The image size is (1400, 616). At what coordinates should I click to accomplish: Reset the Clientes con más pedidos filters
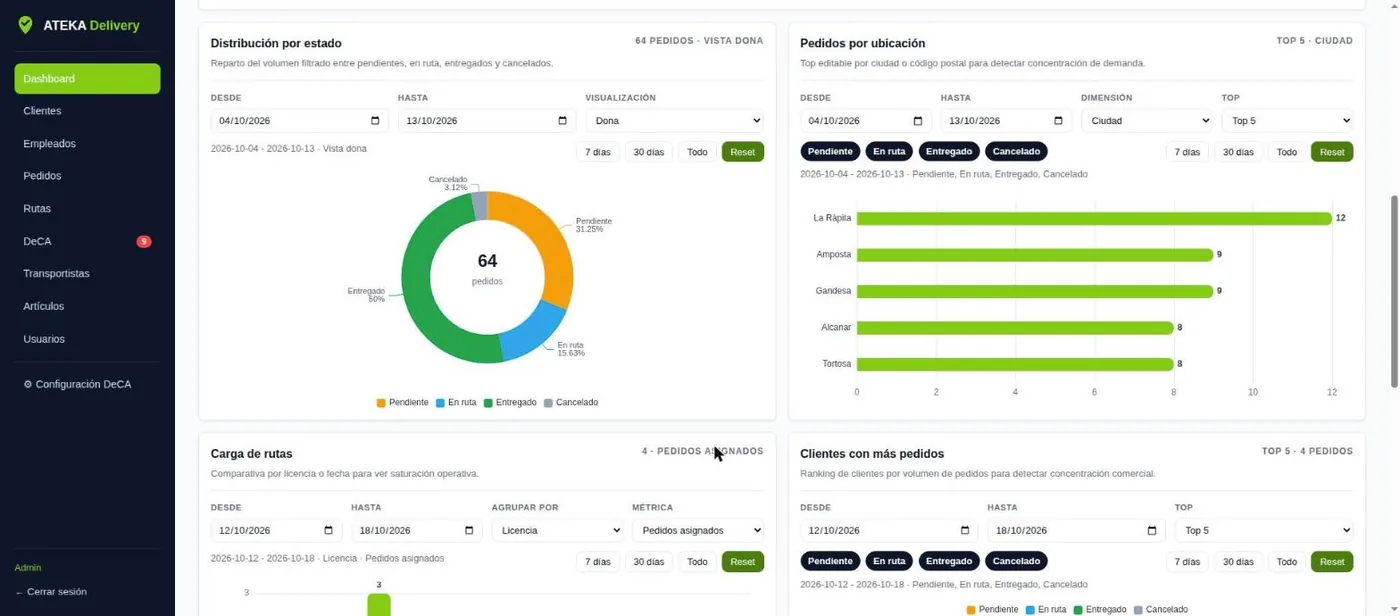coord(1332,562)
